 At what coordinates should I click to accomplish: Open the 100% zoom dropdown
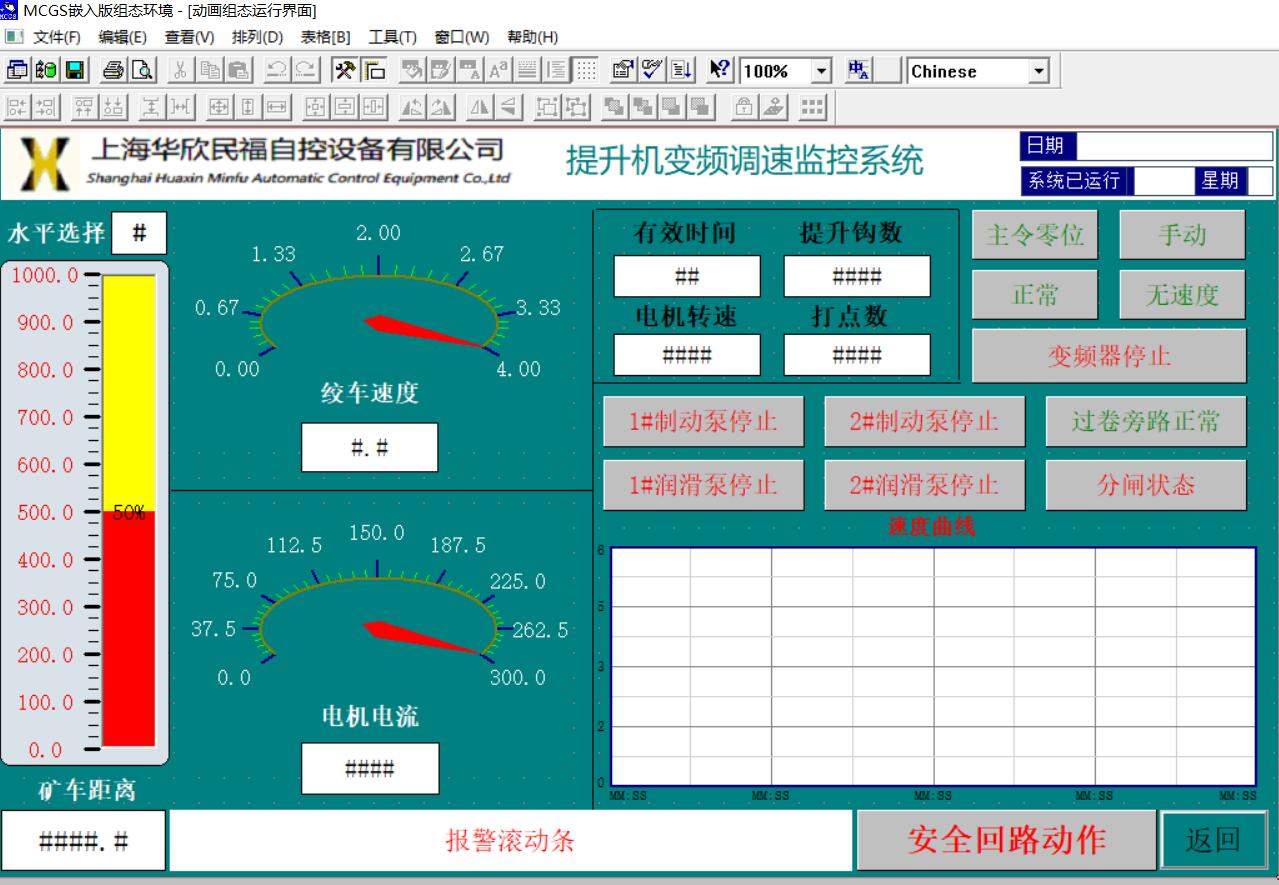tap(821, 71)
